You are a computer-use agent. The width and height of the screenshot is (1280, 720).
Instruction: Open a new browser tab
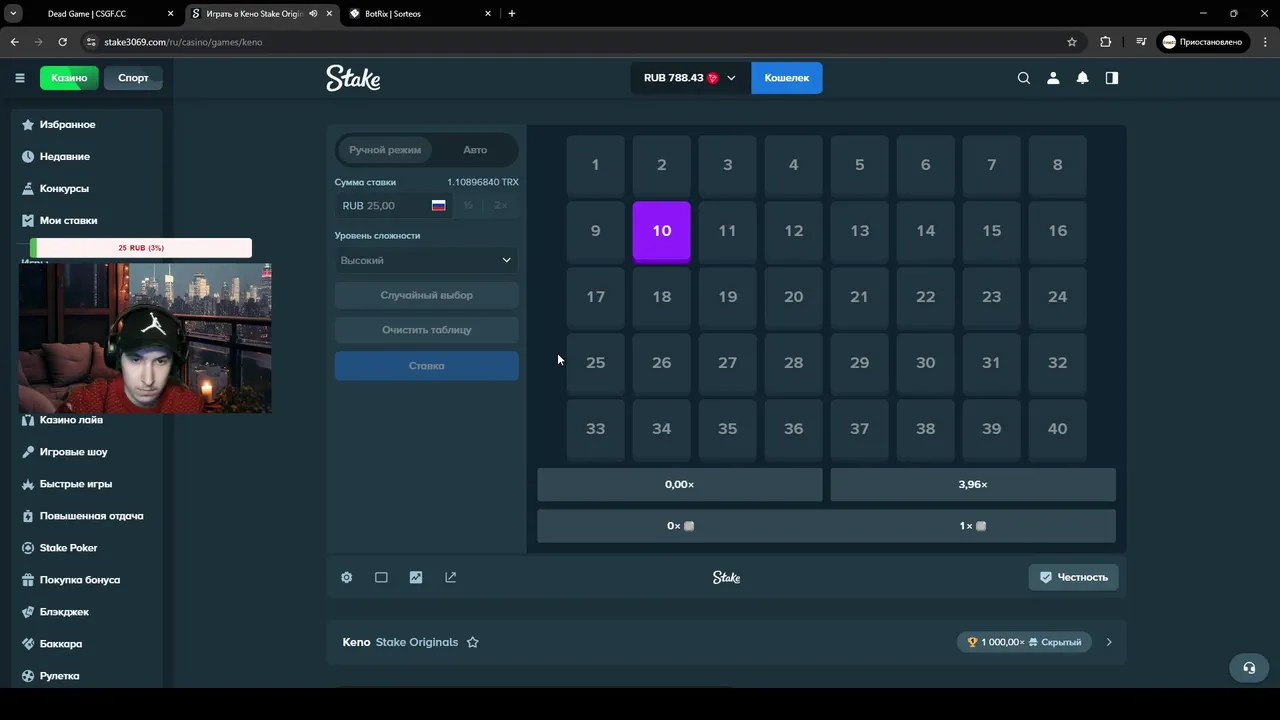[x=512, y=14]
